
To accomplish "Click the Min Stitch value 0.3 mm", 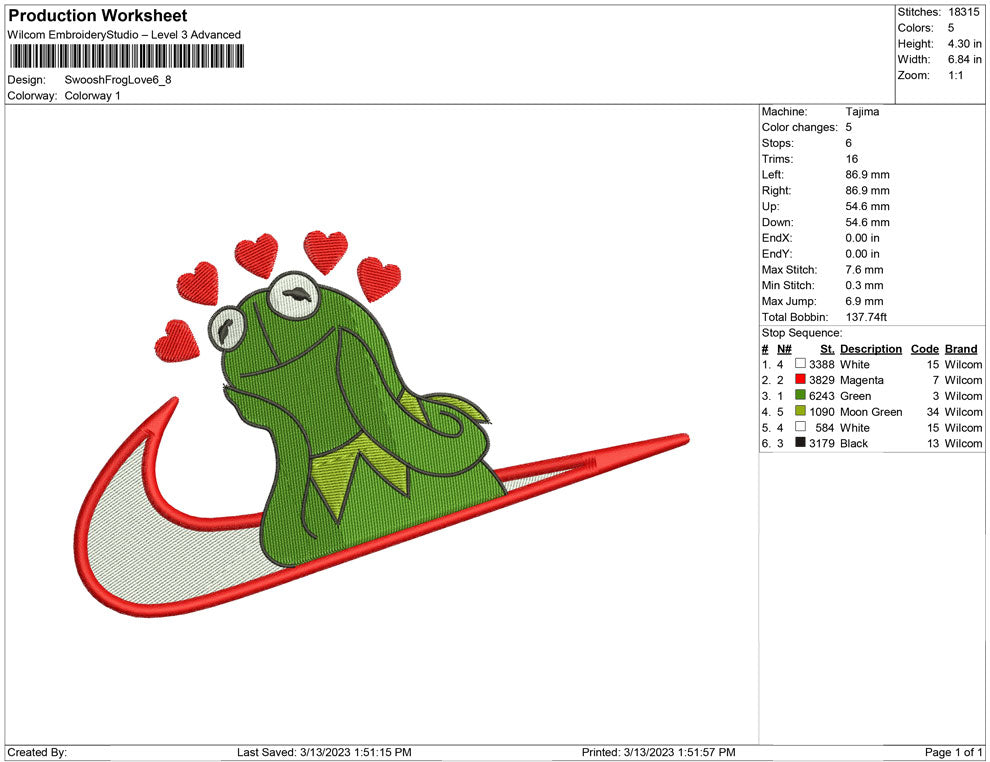I will [x=864, y=285].
